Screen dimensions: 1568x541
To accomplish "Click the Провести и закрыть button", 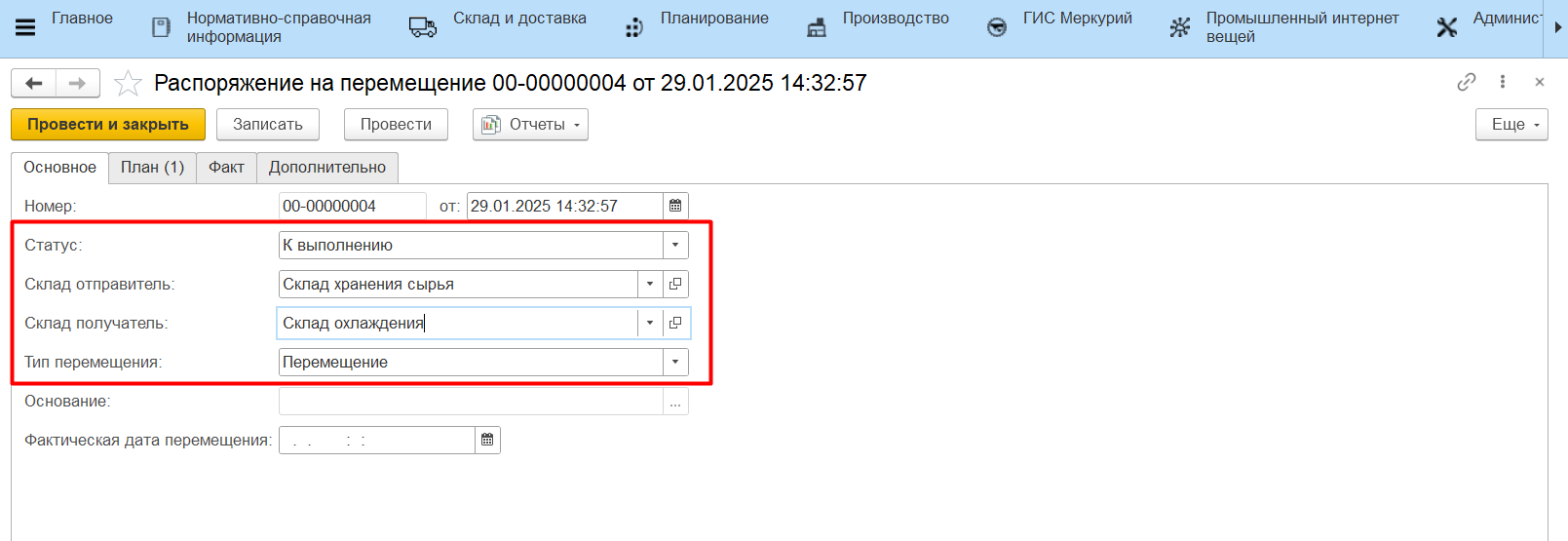I will 108,125.
